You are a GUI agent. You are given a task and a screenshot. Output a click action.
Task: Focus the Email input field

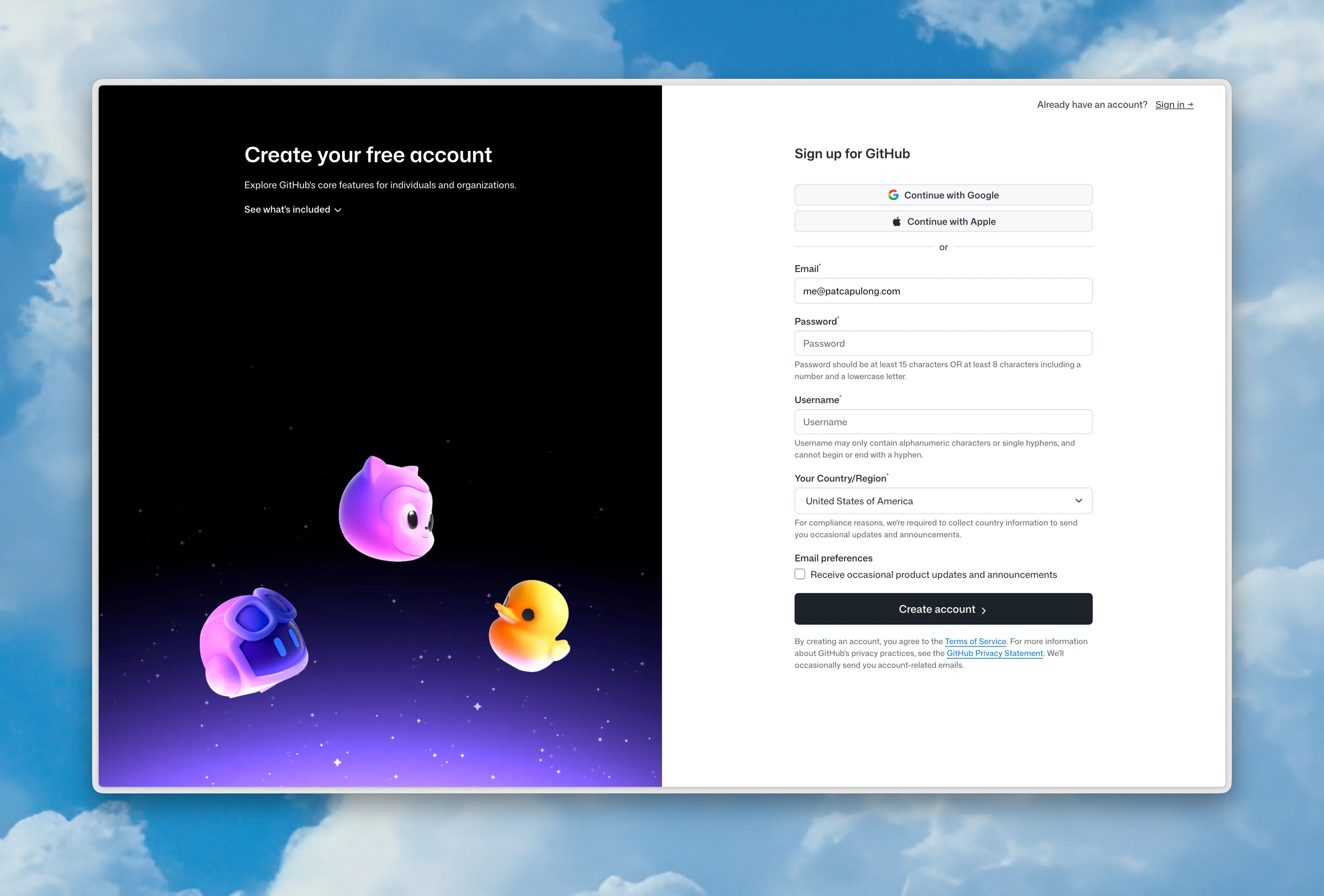[943, 291]
